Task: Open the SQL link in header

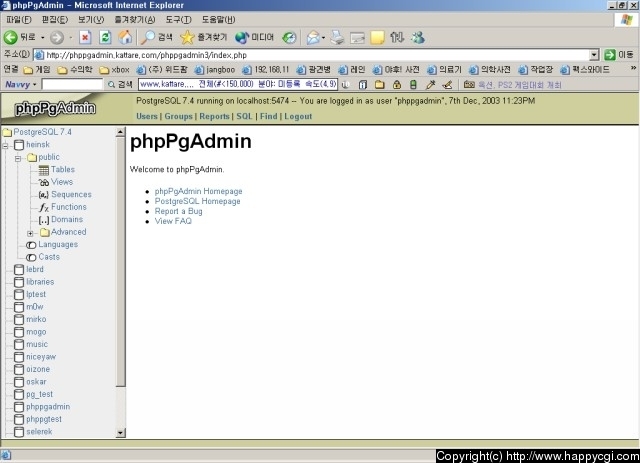Action: coord(244,116)
